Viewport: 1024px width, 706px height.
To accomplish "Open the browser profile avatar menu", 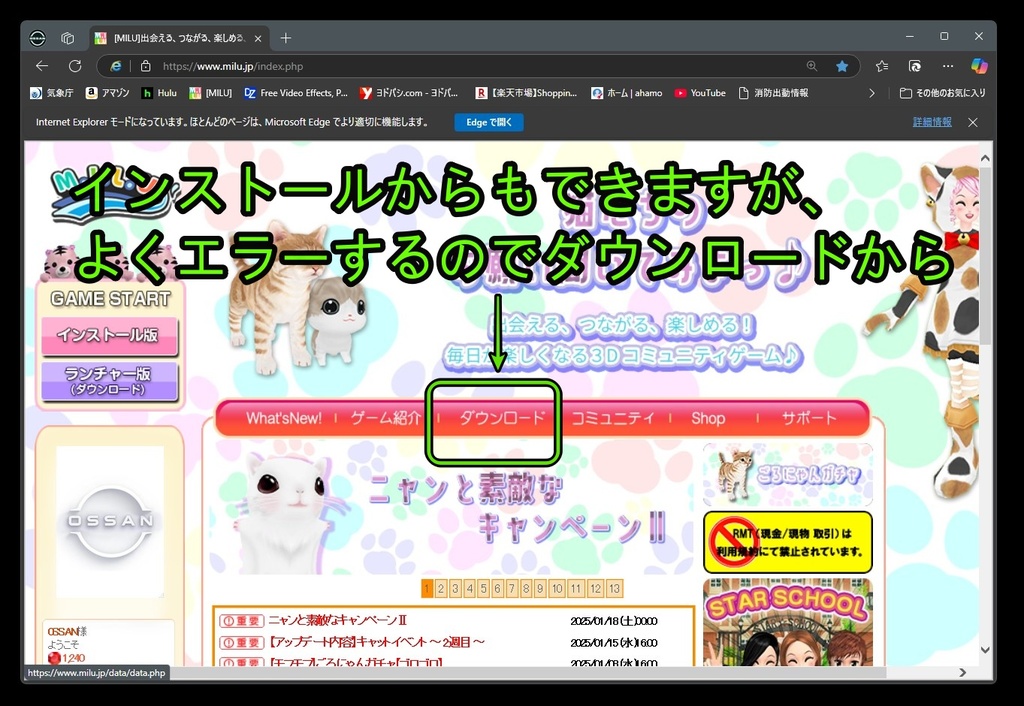I will tap(37, 38).
